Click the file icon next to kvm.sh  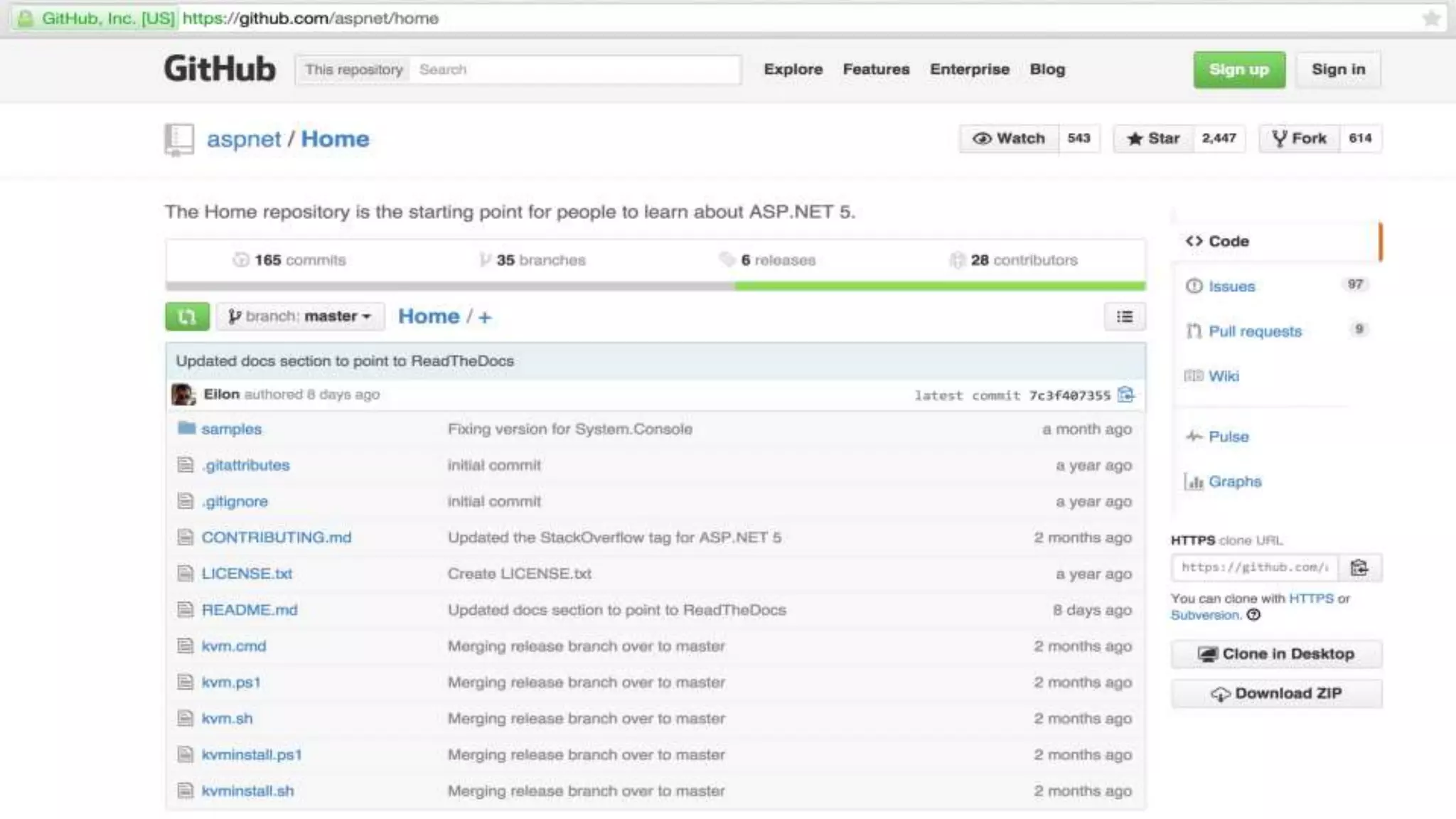coord(185,718)
